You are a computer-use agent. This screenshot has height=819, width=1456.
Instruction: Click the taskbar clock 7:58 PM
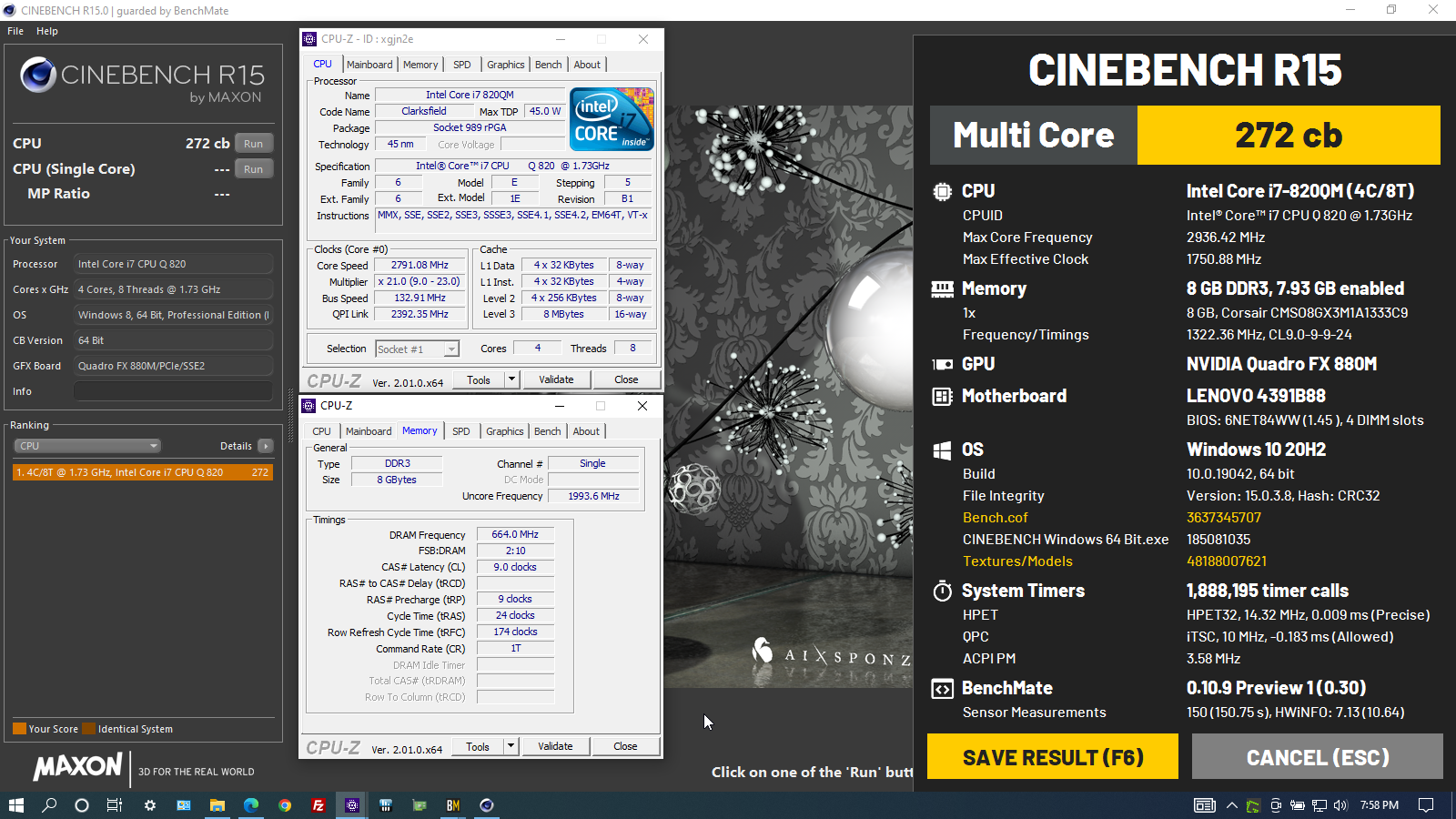tap(1380, 805)
